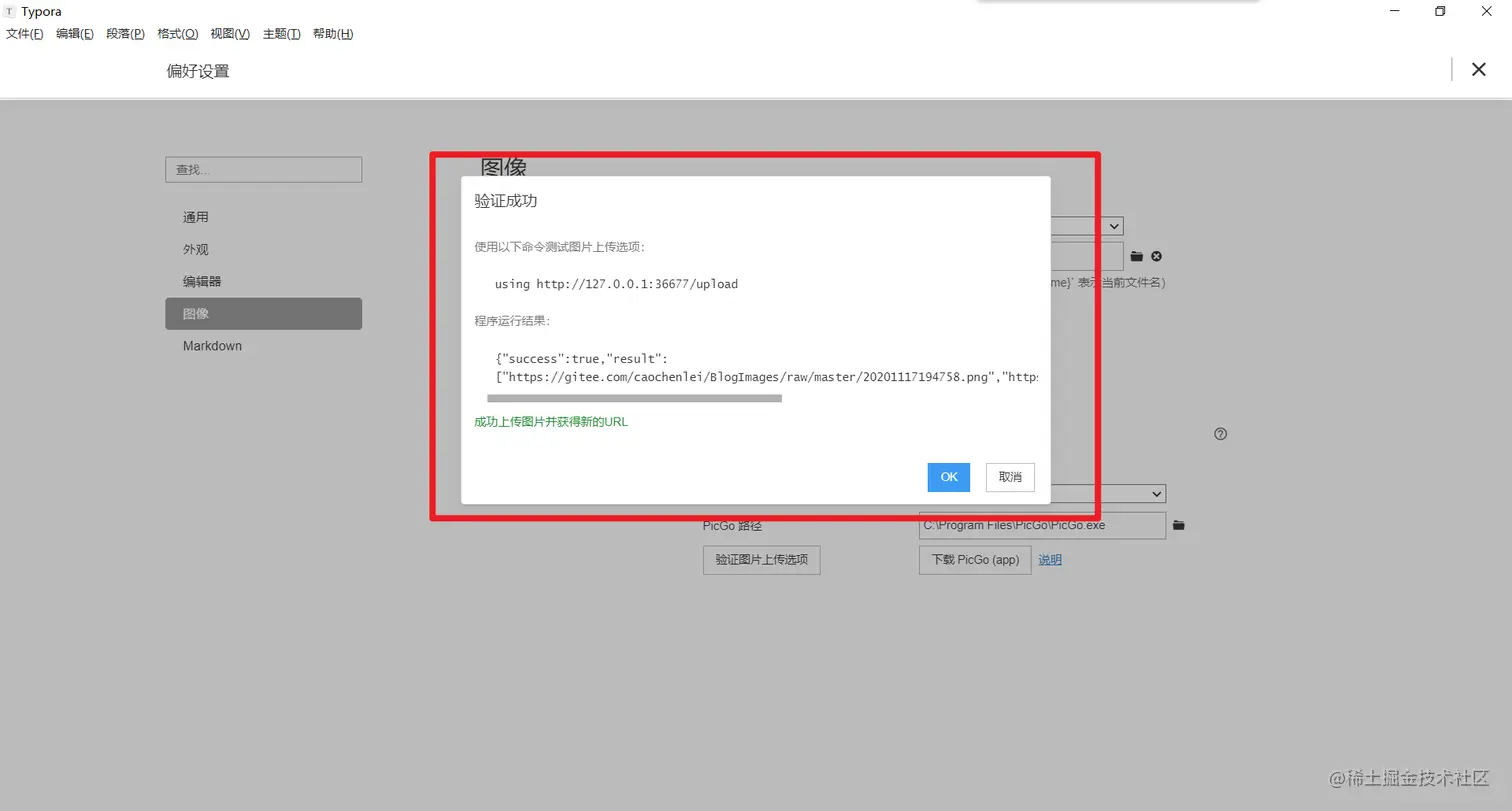Image resolution: width=1512 pixels, height=811 pixels.
Task: Click the PicGo path input field
Action: point(1042,525)
